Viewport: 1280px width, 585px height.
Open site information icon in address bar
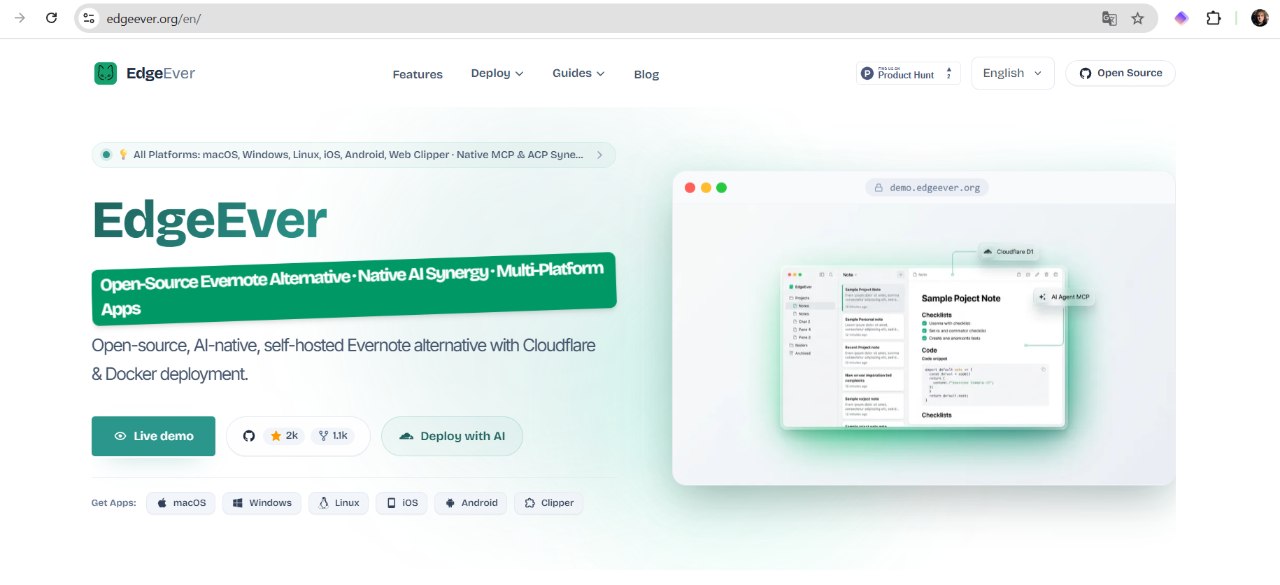[89, 18]
